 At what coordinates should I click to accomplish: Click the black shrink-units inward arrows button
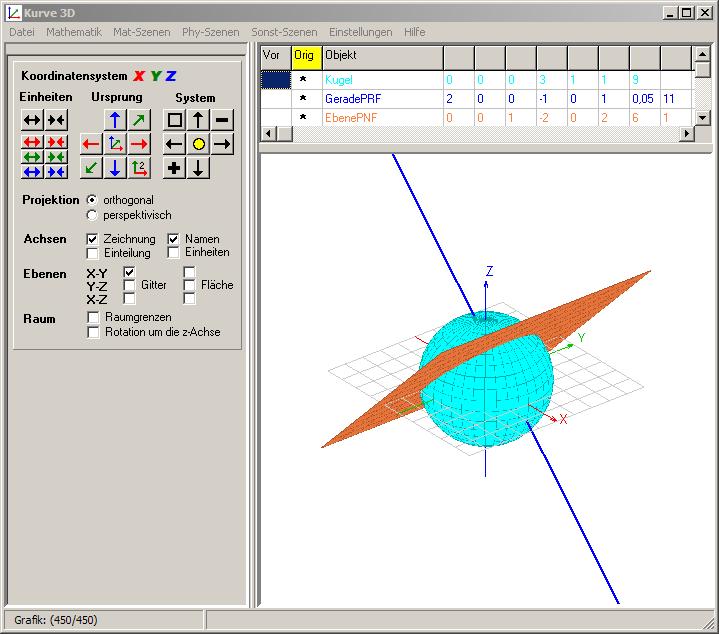[x=56, y=121]
